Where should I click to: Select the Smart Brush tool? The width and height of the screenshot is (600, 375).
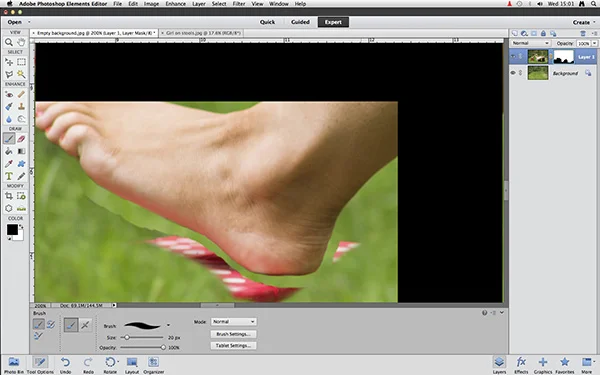point(9,106)
